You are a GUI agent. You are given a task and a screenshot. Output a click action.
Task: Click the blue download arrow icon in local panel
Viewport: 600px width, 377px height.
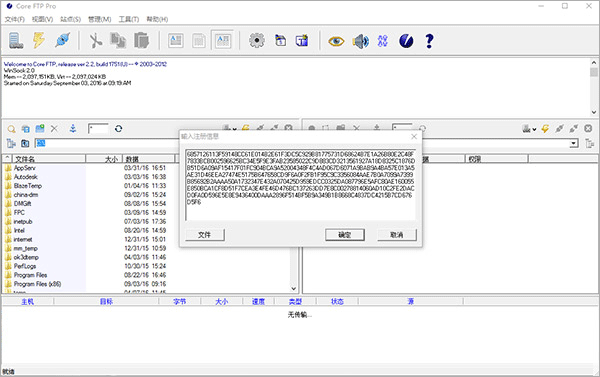coord(73,129)
